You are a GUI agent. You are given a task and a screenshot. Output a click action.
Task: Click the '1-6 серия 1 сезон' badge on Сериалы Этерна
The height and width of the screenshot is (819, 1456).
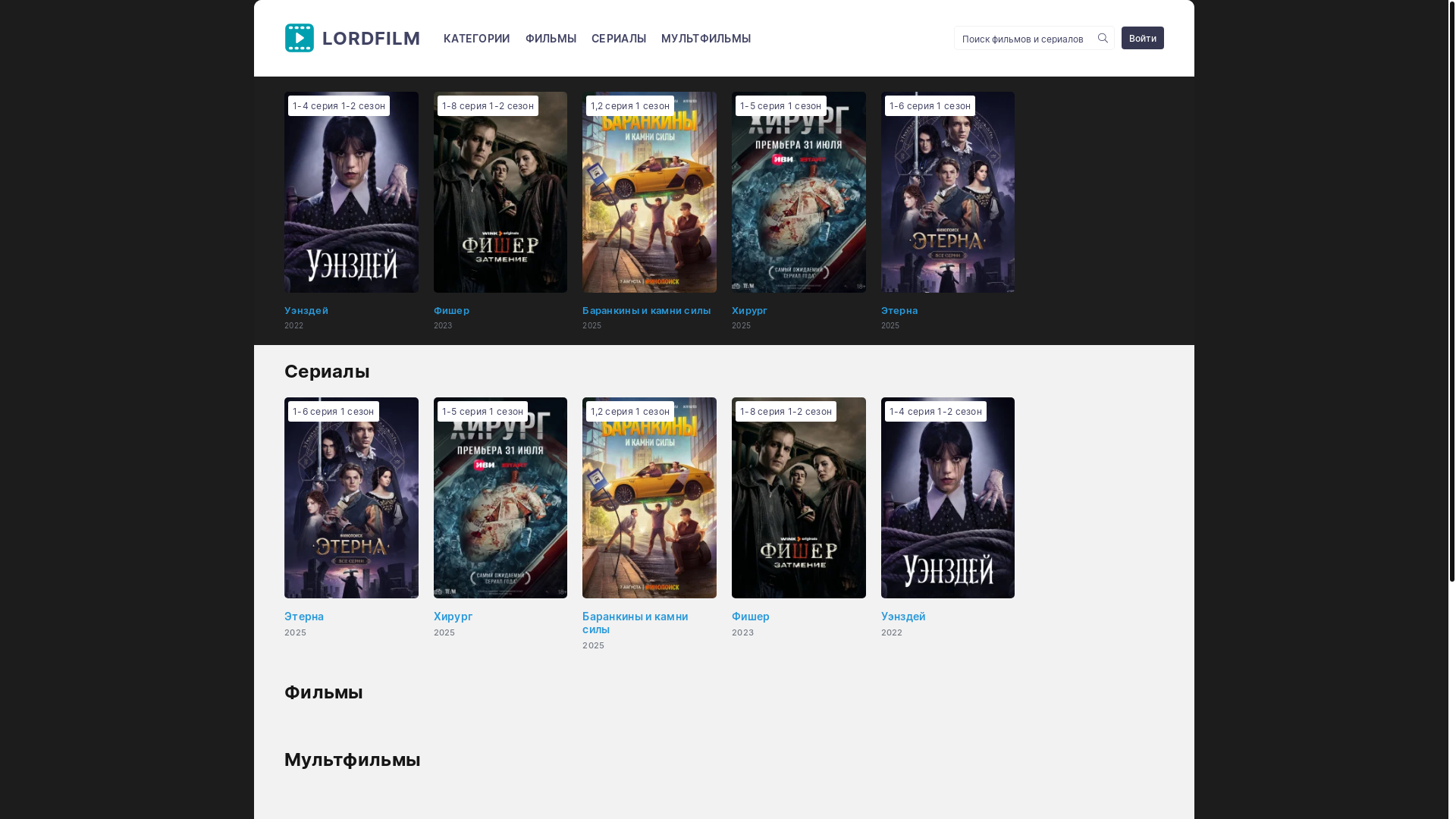click(x=334, y=411)
